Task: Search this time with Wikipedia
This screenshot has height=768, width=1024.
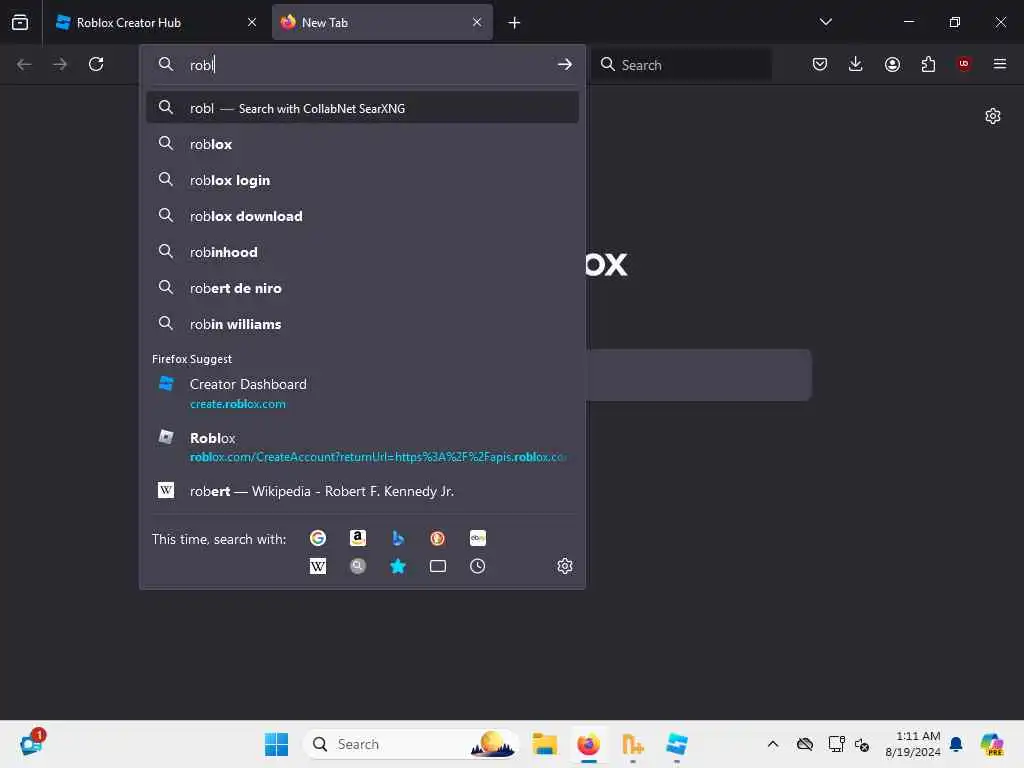Action: tap(318, 566)
